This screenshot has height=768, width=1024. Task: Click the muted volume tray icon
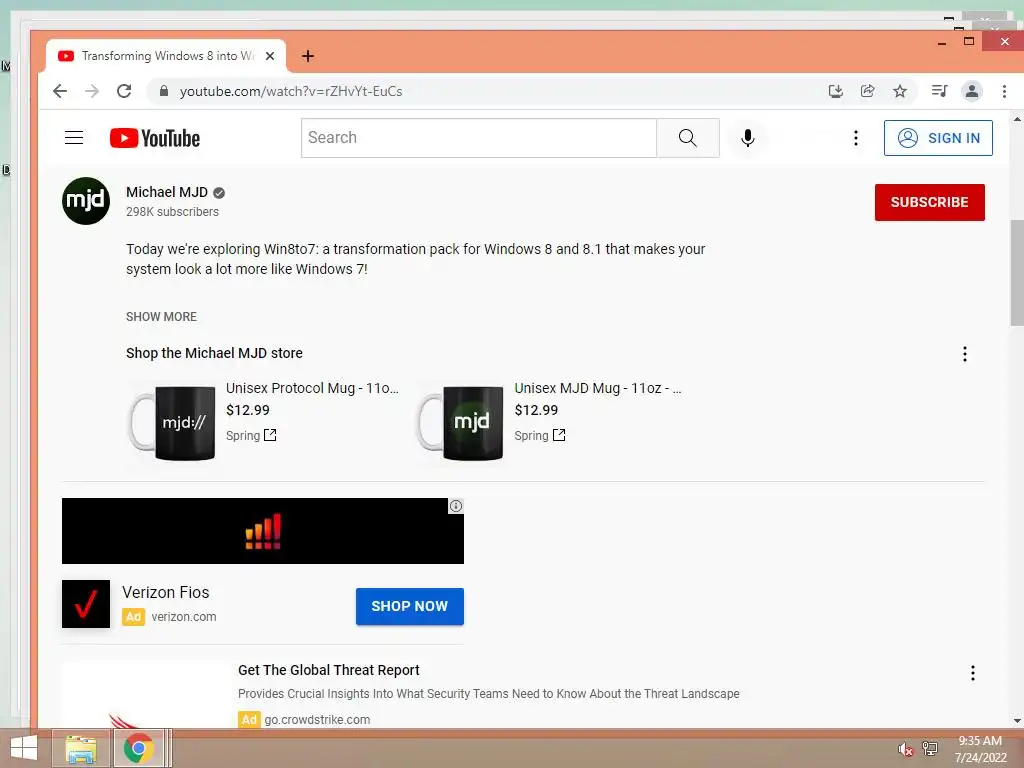click(x=905, y=749)
